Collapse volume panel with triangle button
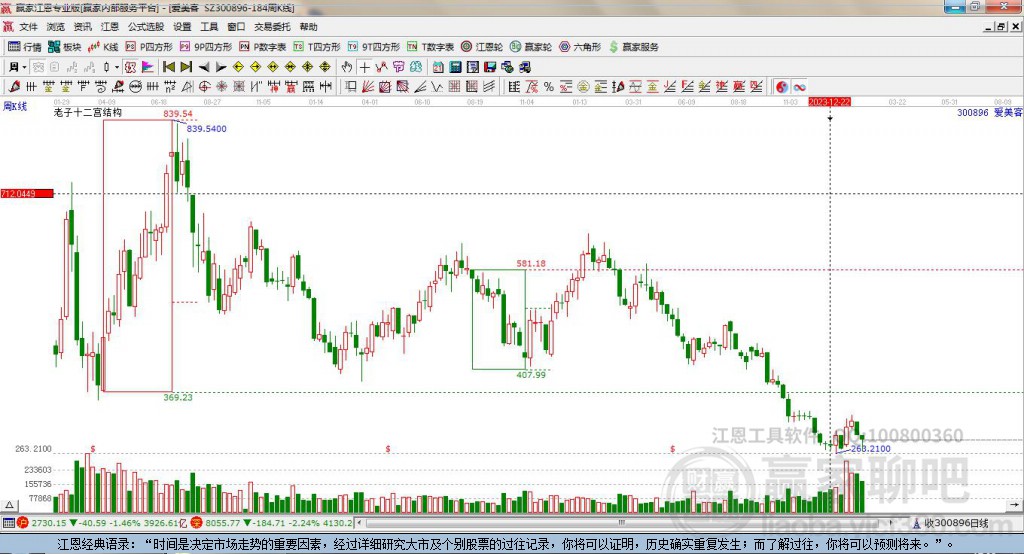1024x554 pixels. [x=9, y=505]
